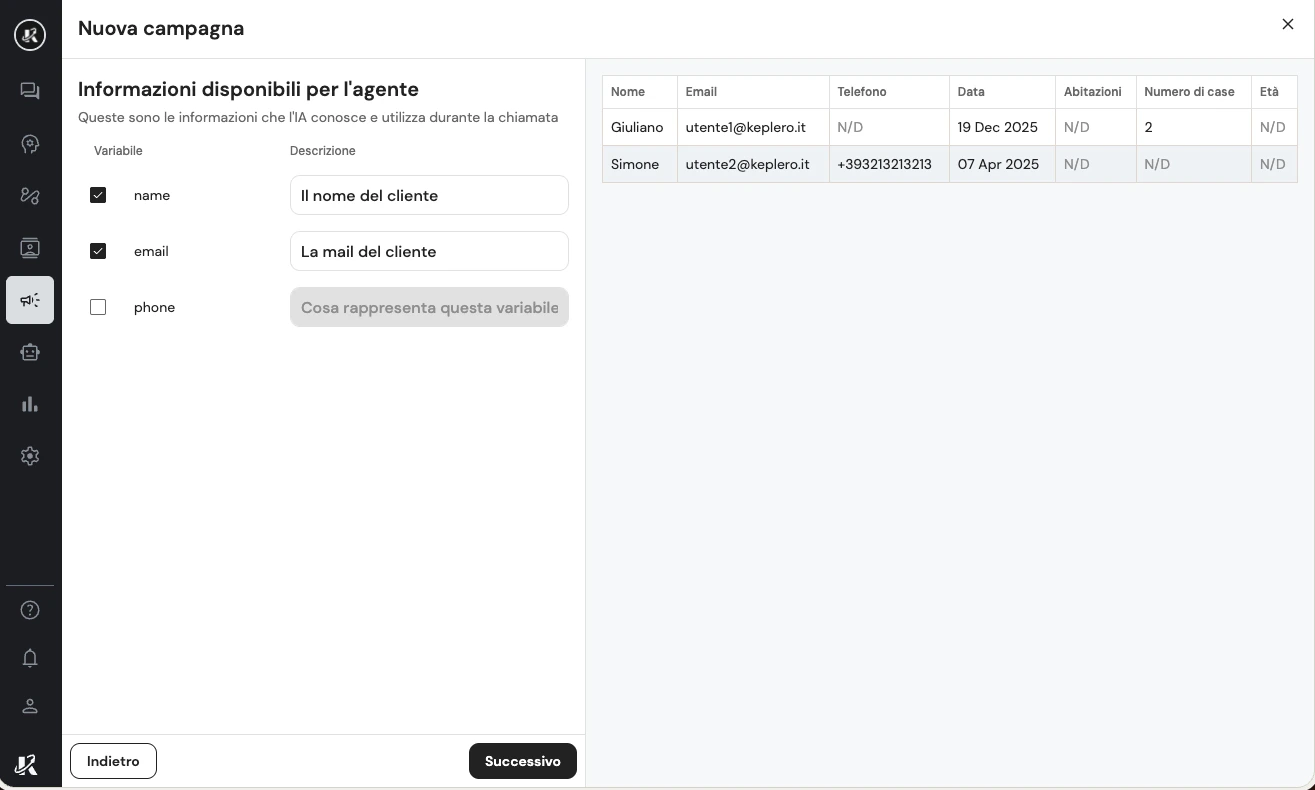Open the notifications bell icon
1315x790 pixels.
tap(30, 658)
